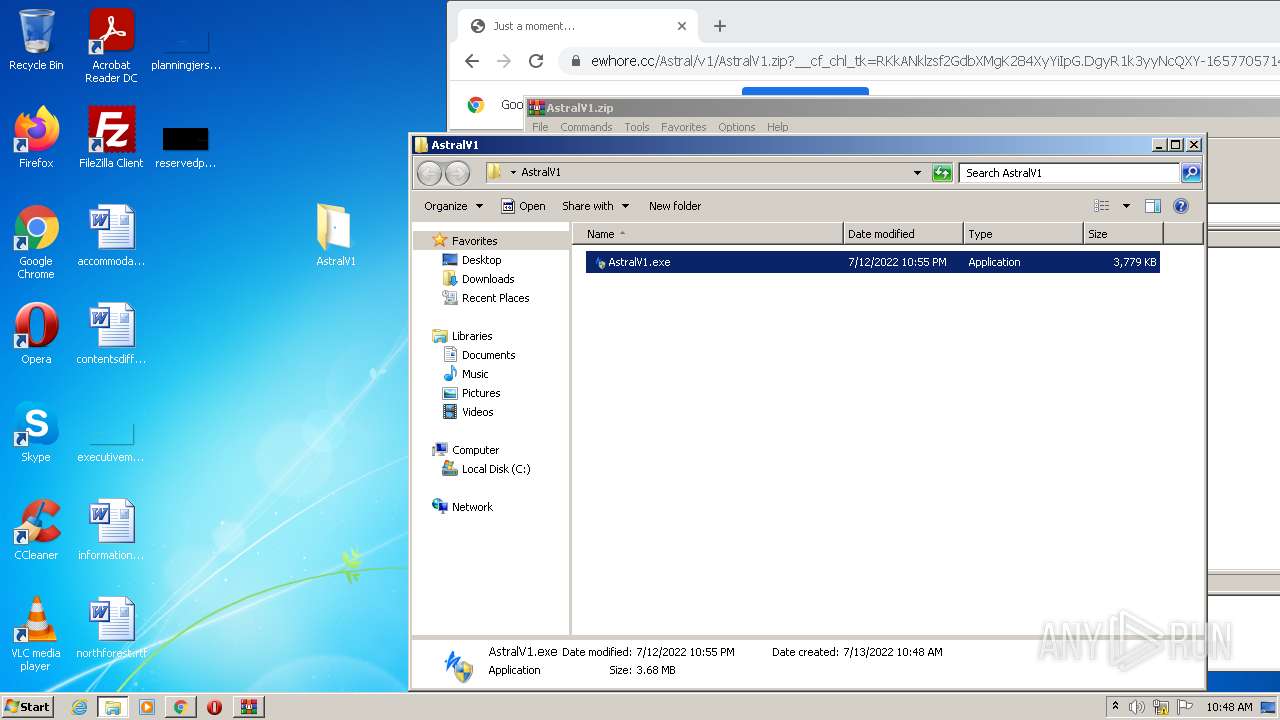Sort by the Type column header
This screenshot has width=1280, height=720.
1023,234
